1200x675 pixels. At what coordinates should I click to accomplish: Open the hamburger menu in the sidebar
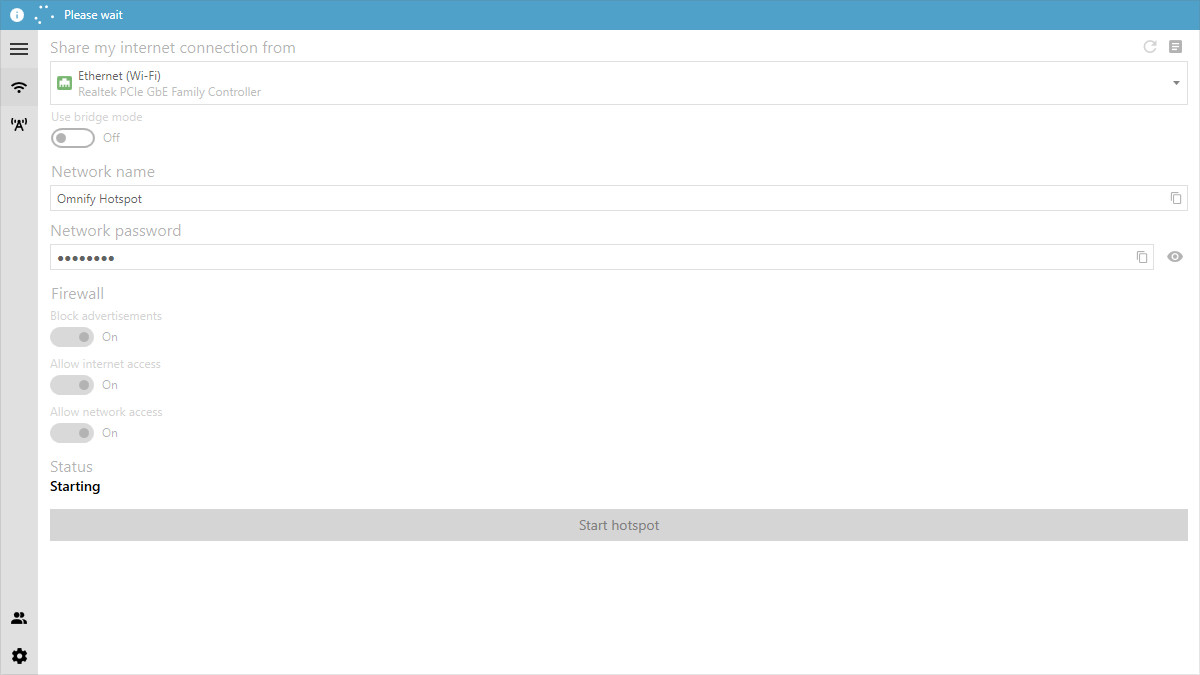[x=19, y=48]
